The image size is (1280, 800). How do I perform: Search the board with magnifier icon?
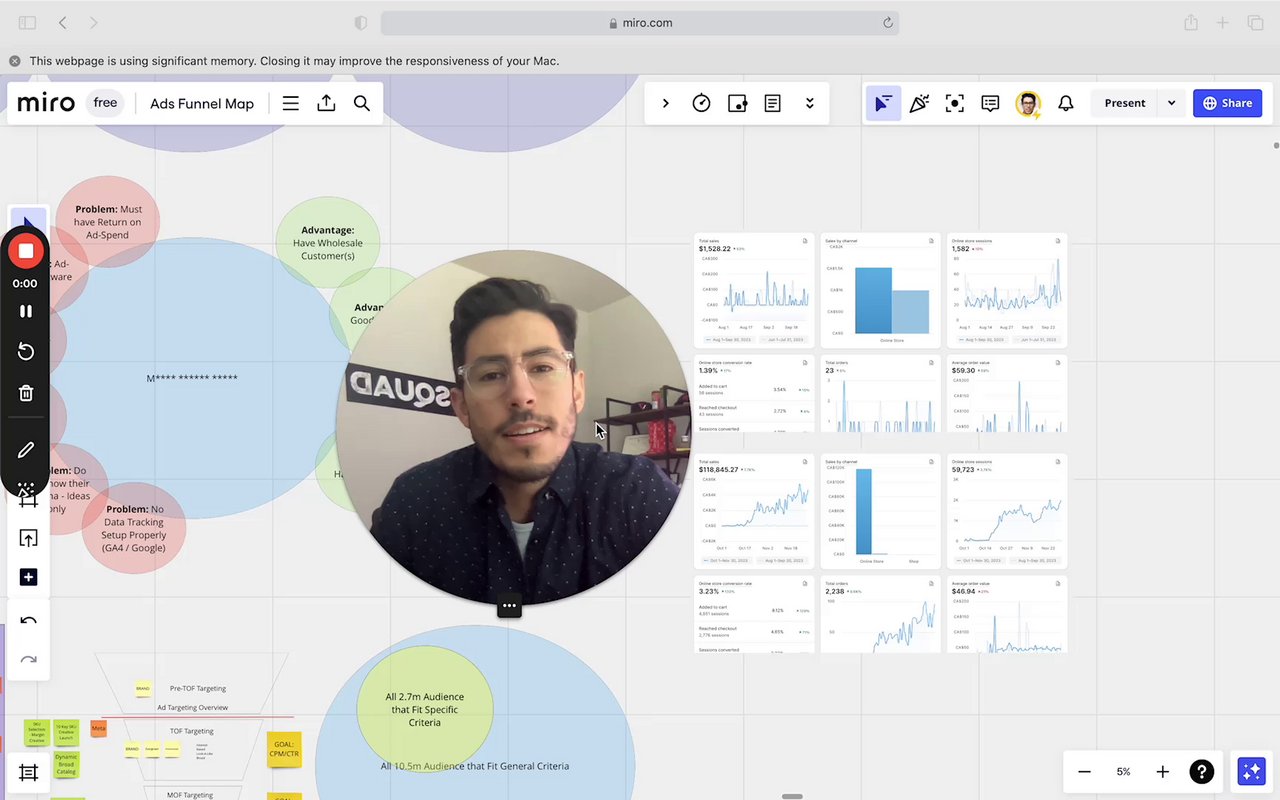(362, 103)
